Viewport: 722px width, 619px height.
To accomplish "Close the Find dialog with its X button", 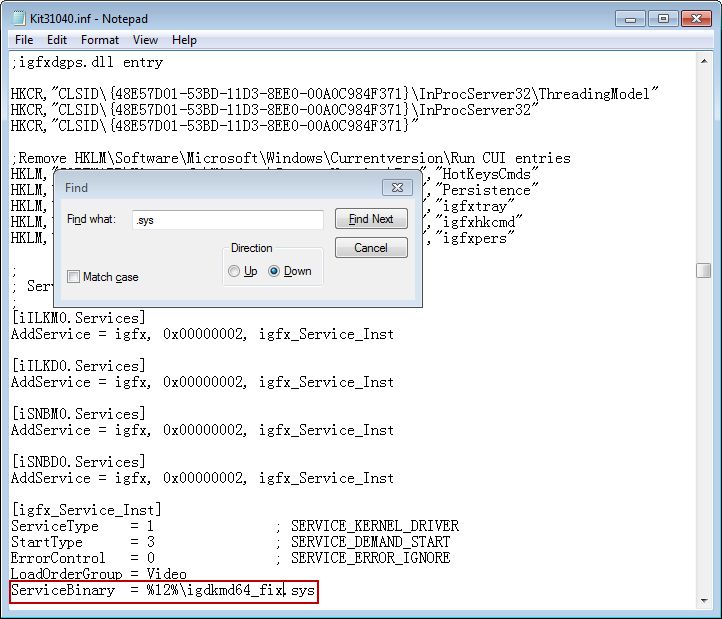I will [397, 187].
